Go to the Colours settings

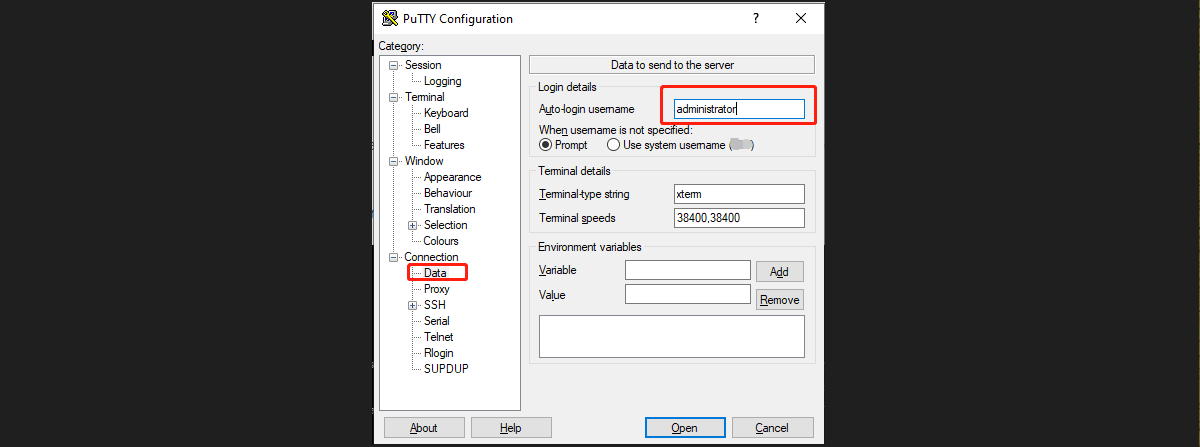(441, 241)
